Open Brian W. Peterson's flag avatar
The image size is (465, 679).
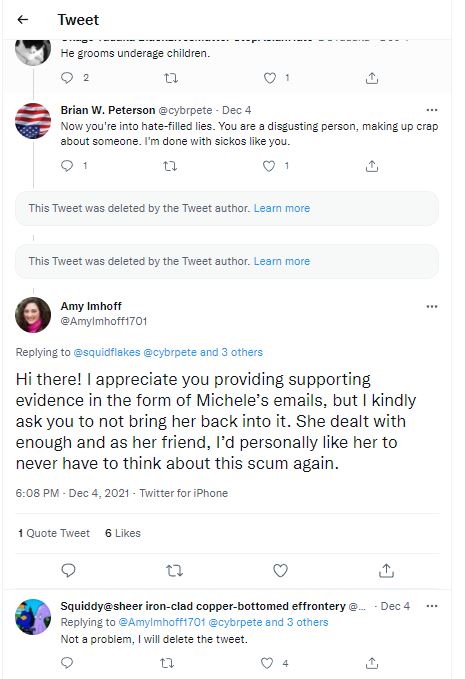33,121
